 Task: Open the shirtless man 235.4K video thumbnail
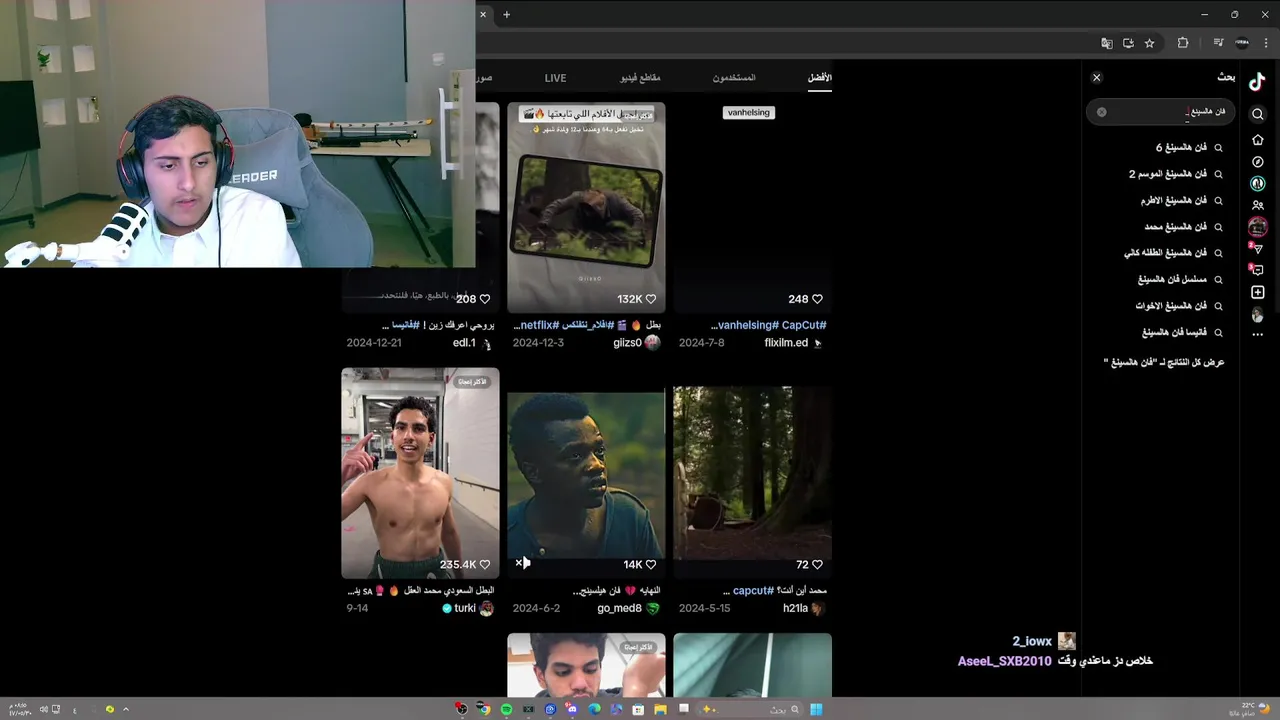pyautogui.click(x=420, y=473)
